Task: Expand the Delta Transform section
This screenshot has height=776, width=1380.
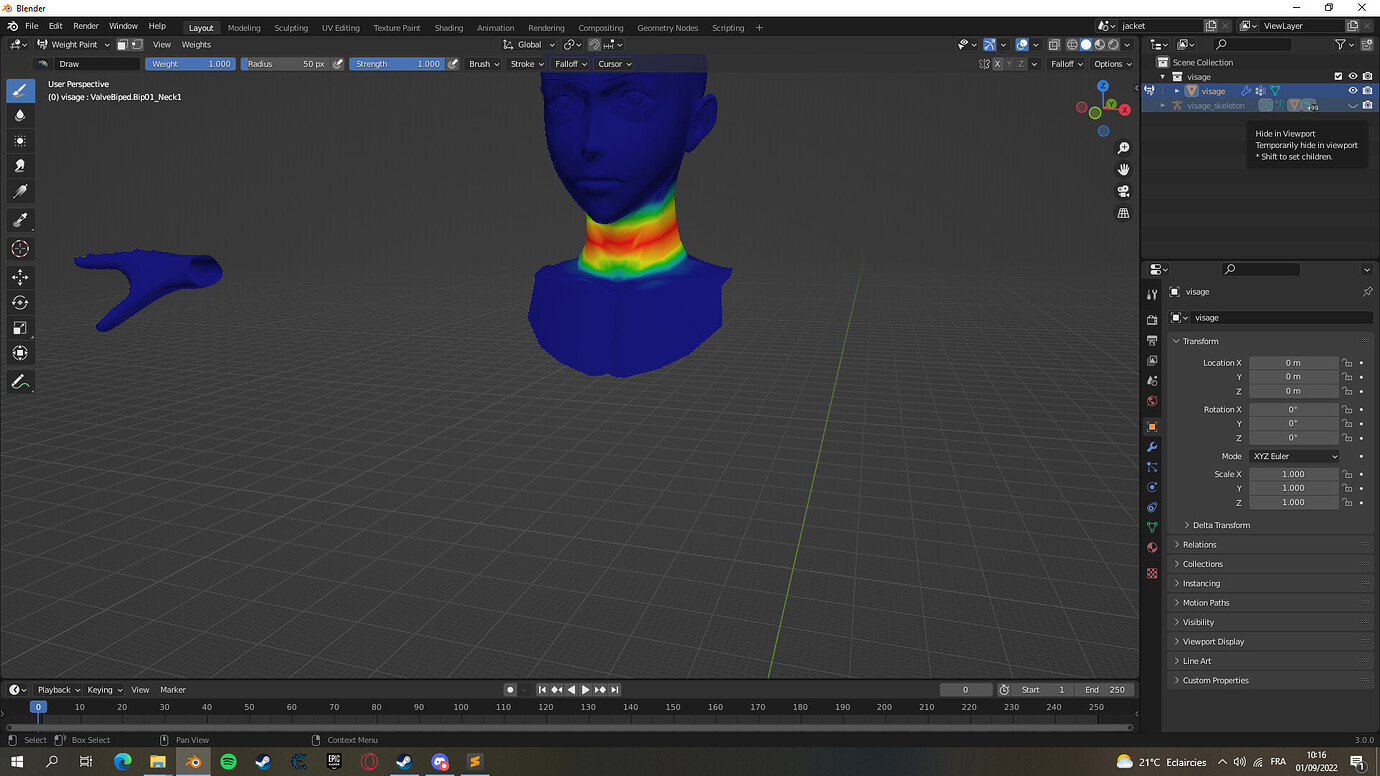Action: 1221,525
